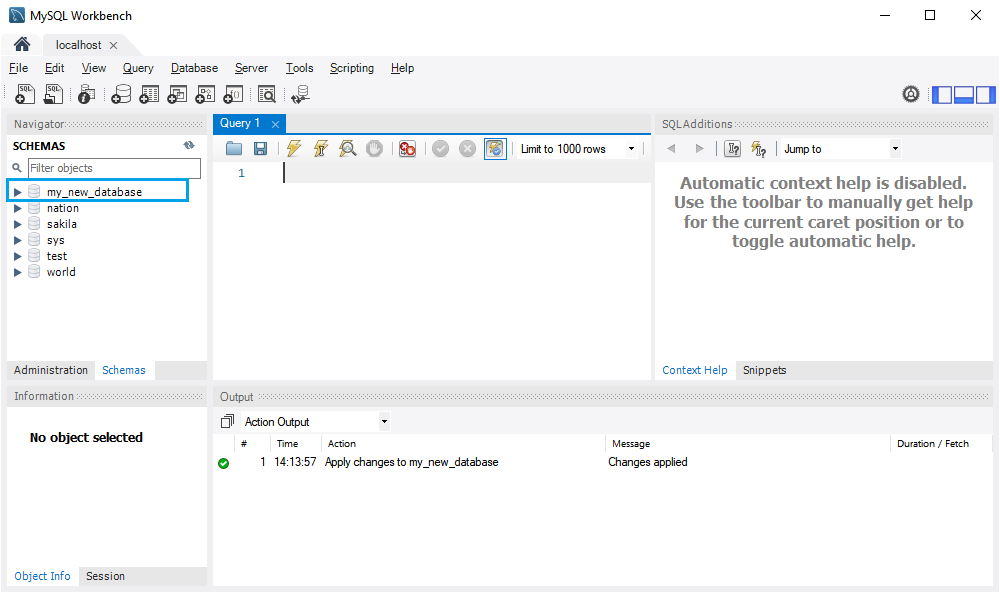Switch to the Administration tab
This screenshot has height=593, width=1000.
[50, 369]
